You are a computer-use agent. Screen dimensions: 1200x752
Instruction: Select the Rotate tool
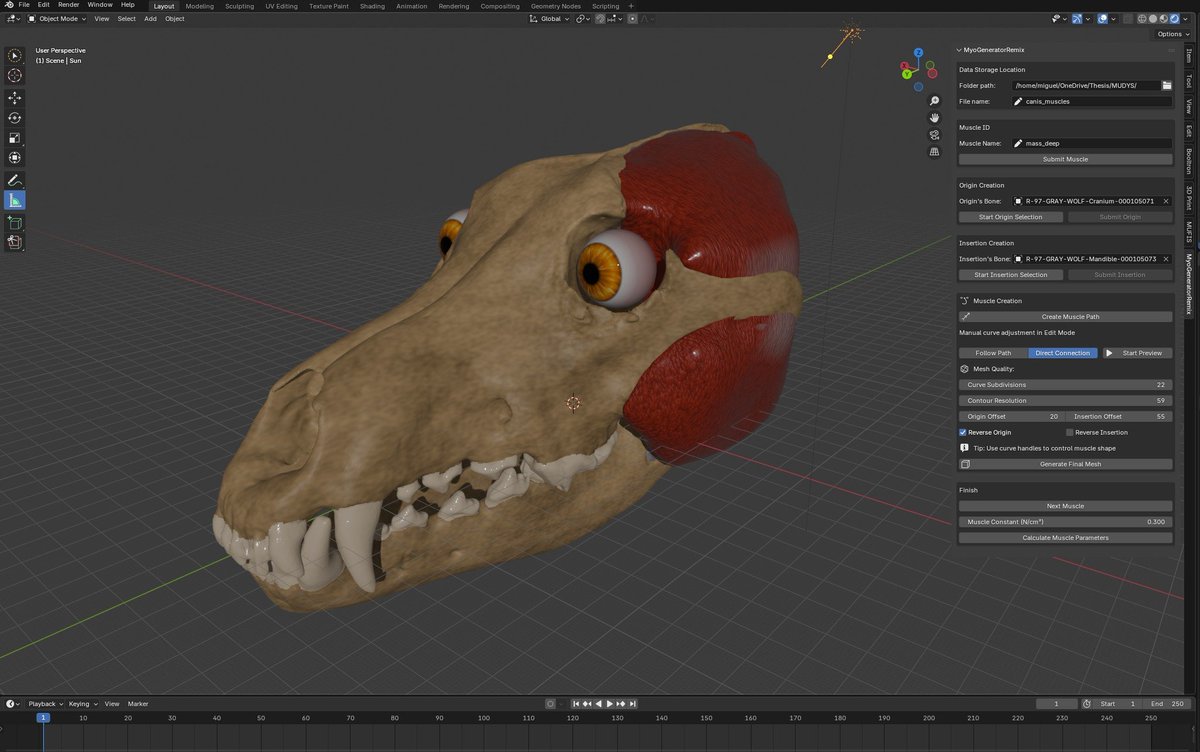click(x=15, y=118)
